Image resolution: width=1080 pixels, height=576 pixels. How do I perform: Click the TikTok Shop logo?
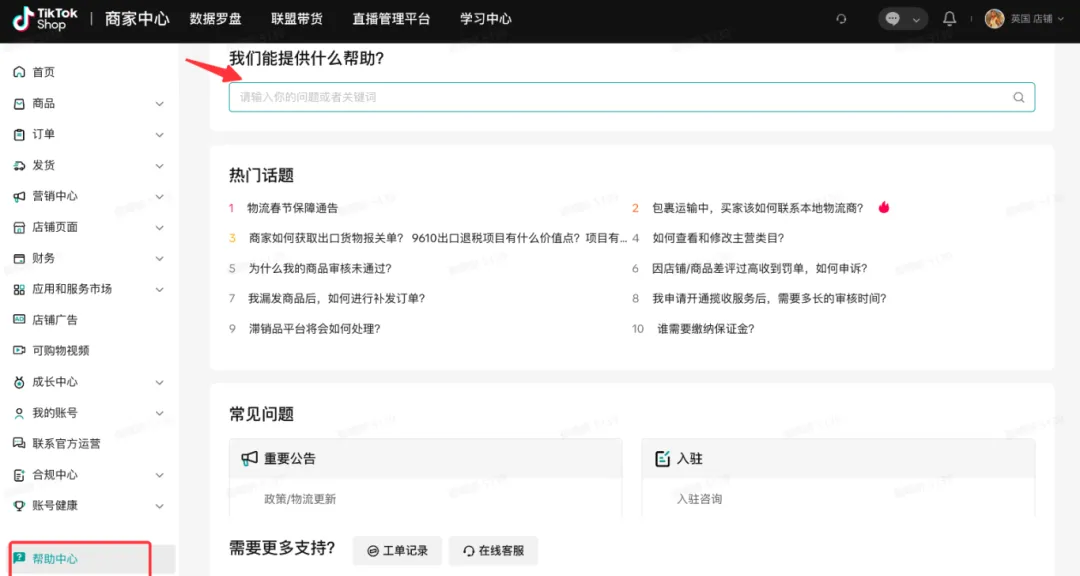[x=45, y=19]
